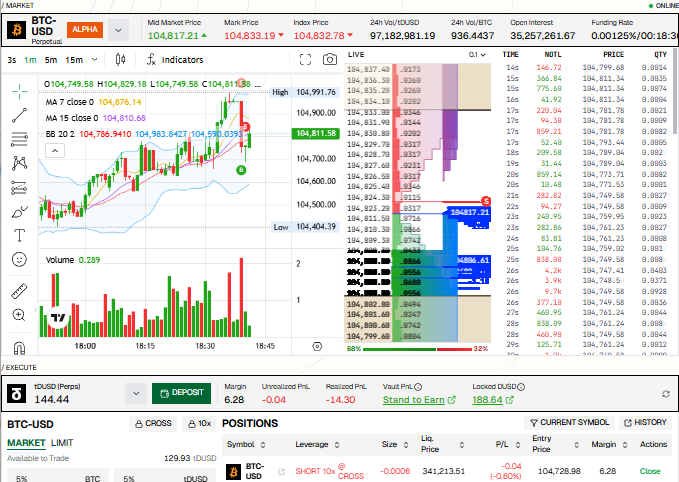The image size is (679, 482).
Task: Change candlestick chart style
Action: (x=120, y=59)
